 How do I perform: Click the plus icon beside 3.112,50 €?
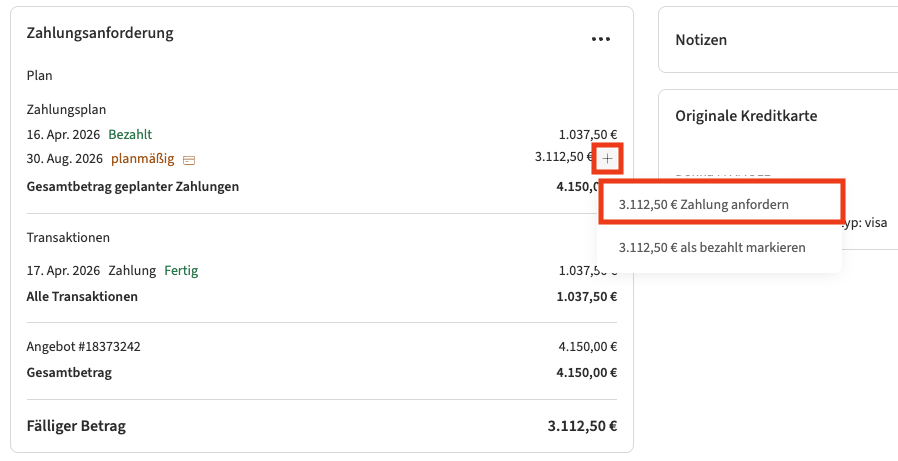(x=608, y=159)
